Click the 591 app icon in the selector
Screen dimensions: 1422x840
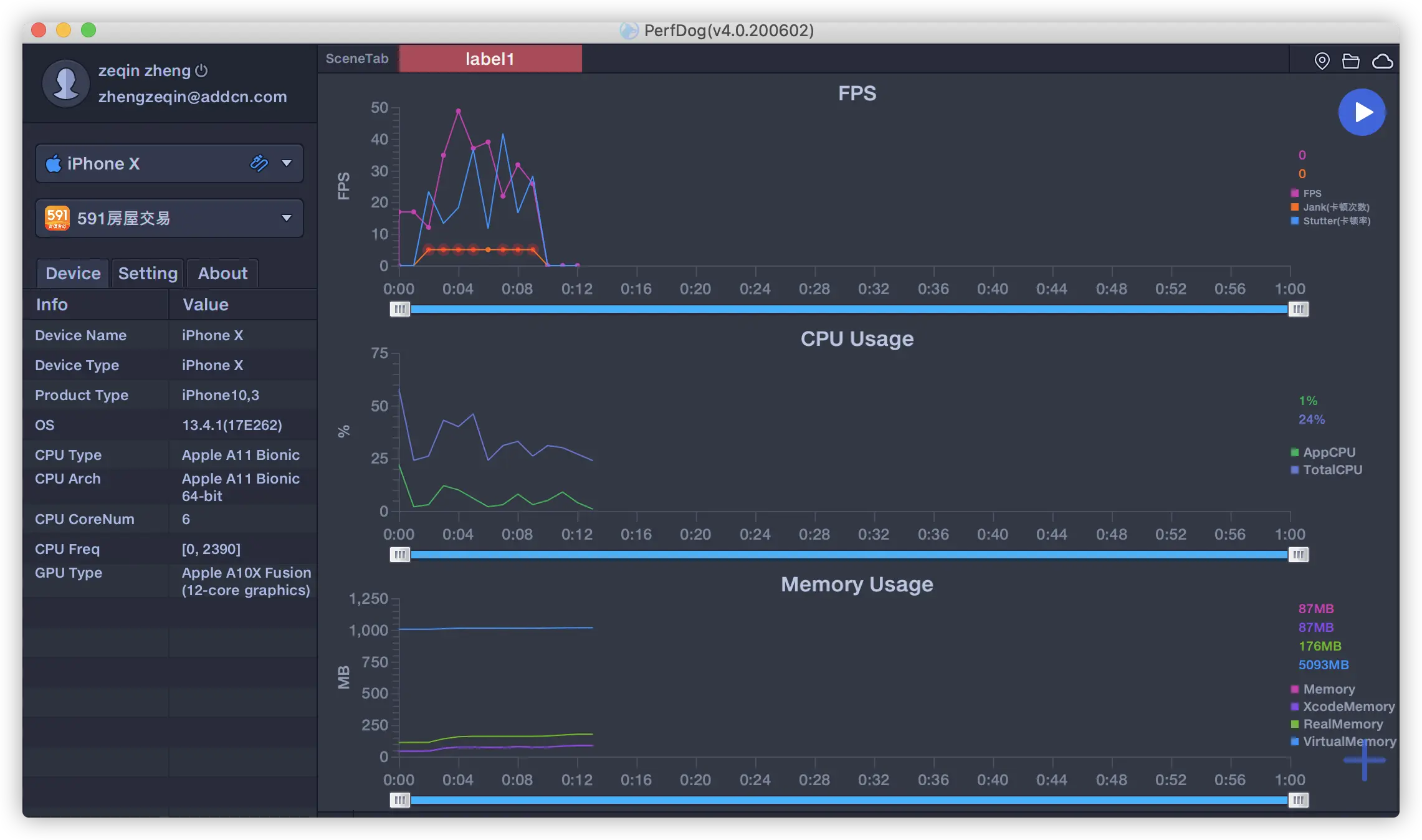pos(57,218)
